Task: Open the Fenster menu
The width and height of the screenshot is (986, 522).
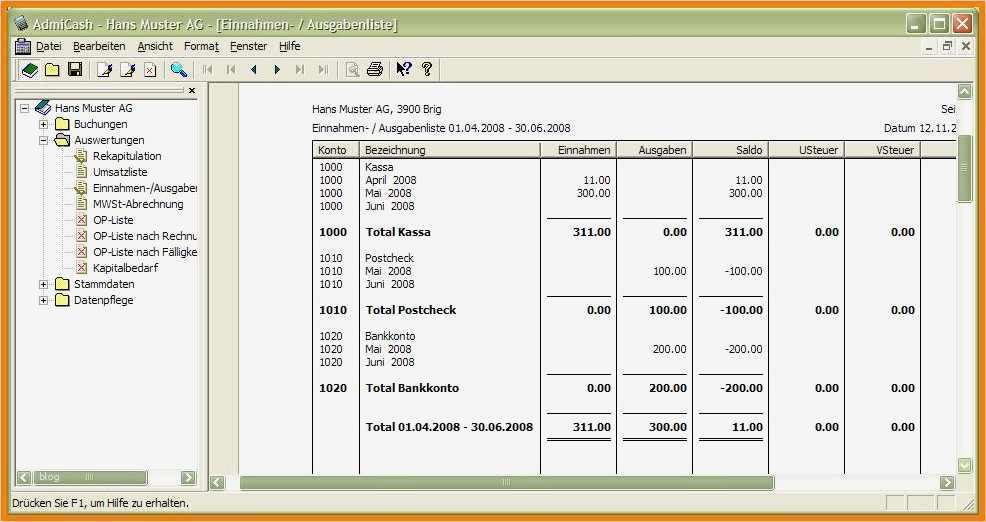Action: tap(248, 47)
